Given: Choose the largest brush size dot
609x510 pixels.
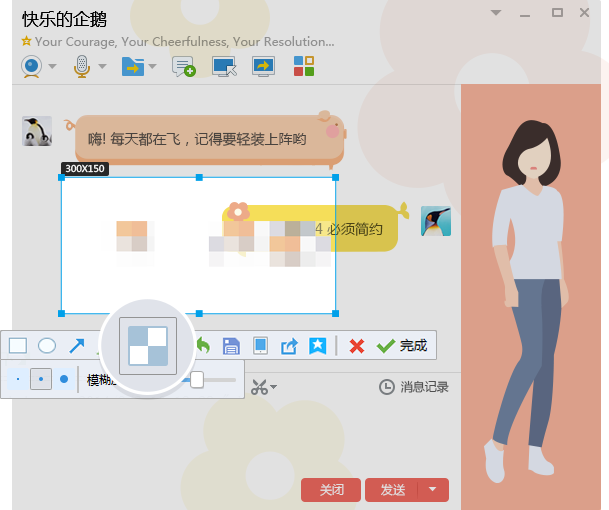Looking at the screenshot, I should [x=64, y=380].
